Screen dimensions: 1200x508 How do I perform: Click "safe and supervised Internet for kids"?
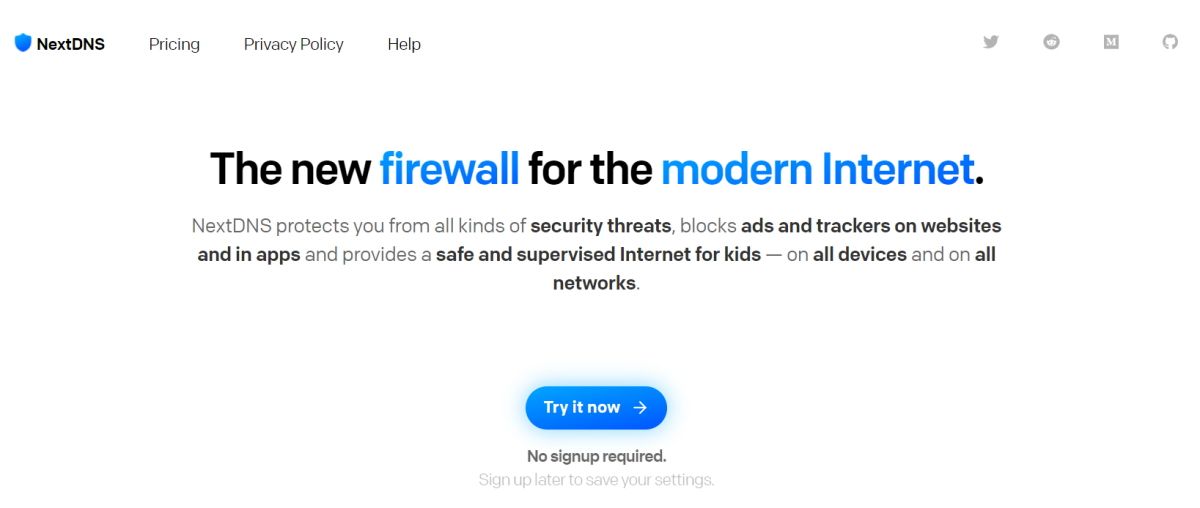pos(598,254)
